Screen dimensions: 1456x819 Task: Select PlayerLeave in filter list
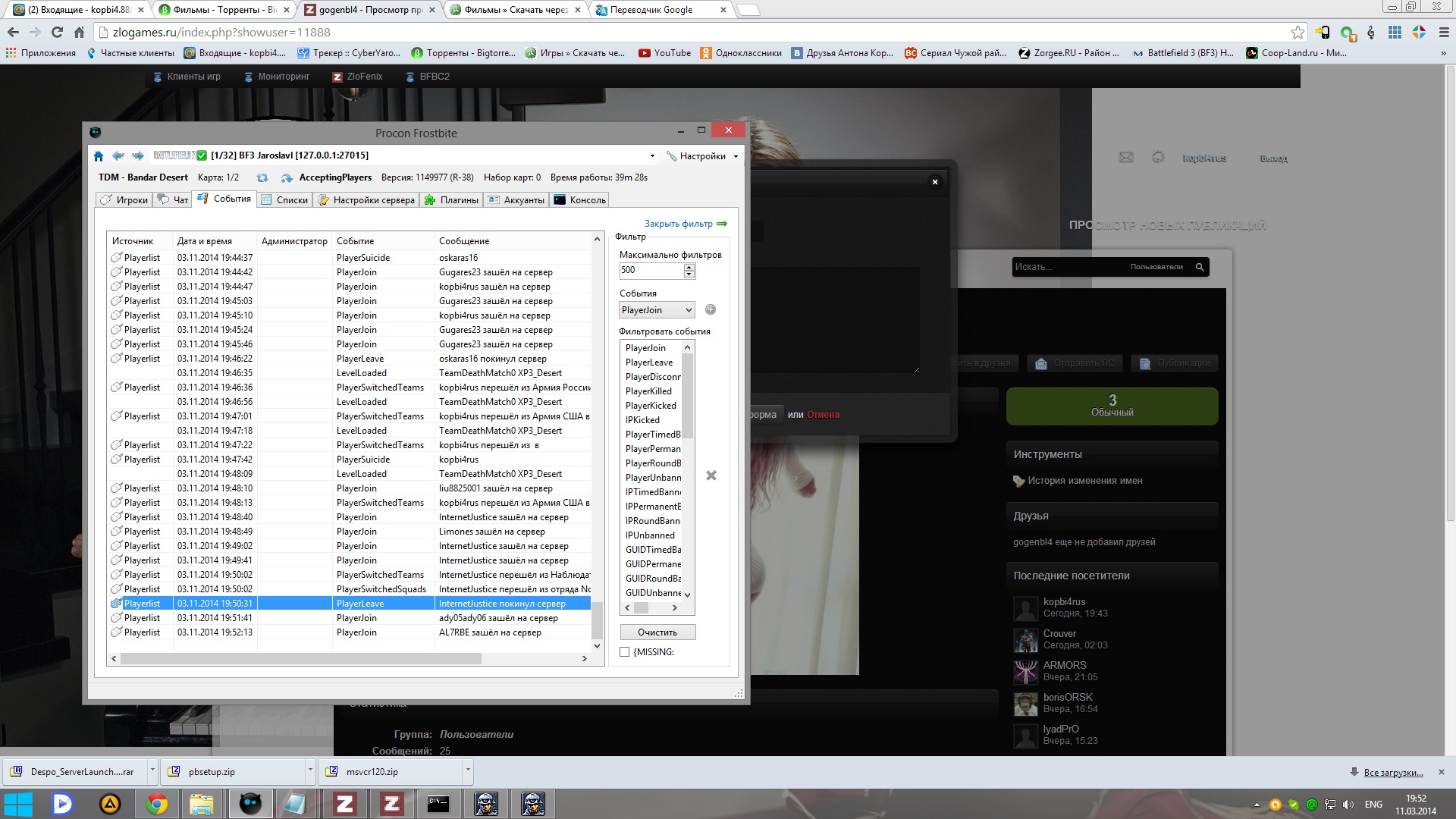[x=649, y=362]
